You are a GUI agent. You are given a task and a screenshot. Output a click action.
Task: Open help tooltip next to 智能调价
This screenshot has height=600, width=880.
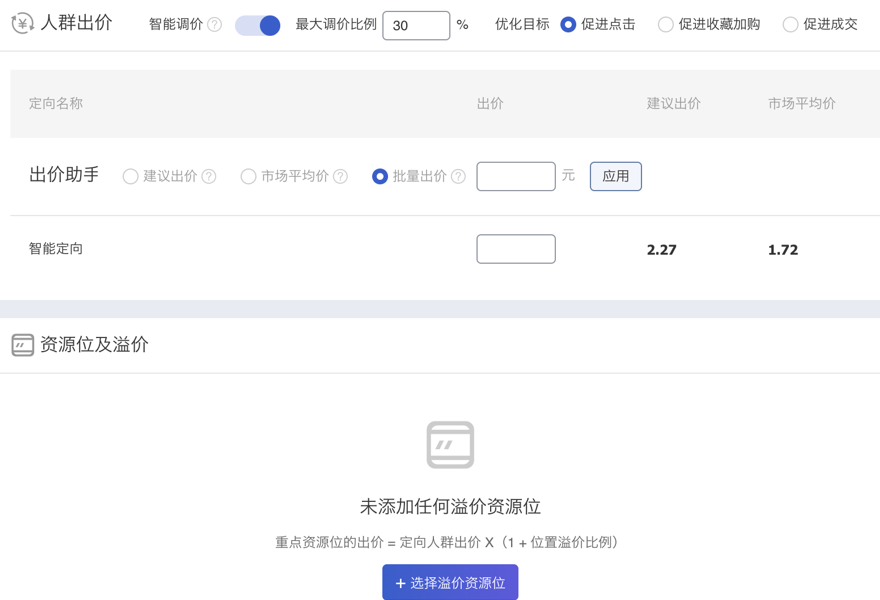click(214, 25)
